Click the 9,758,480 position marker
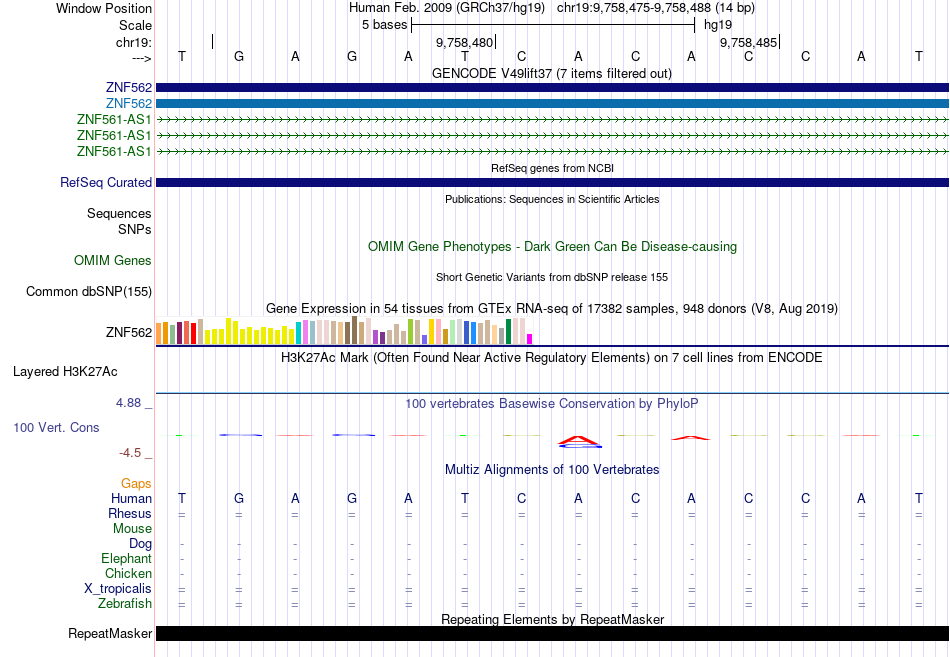Image resolution: width=950 pixels, height=657 pixels. tap(464, 42)
